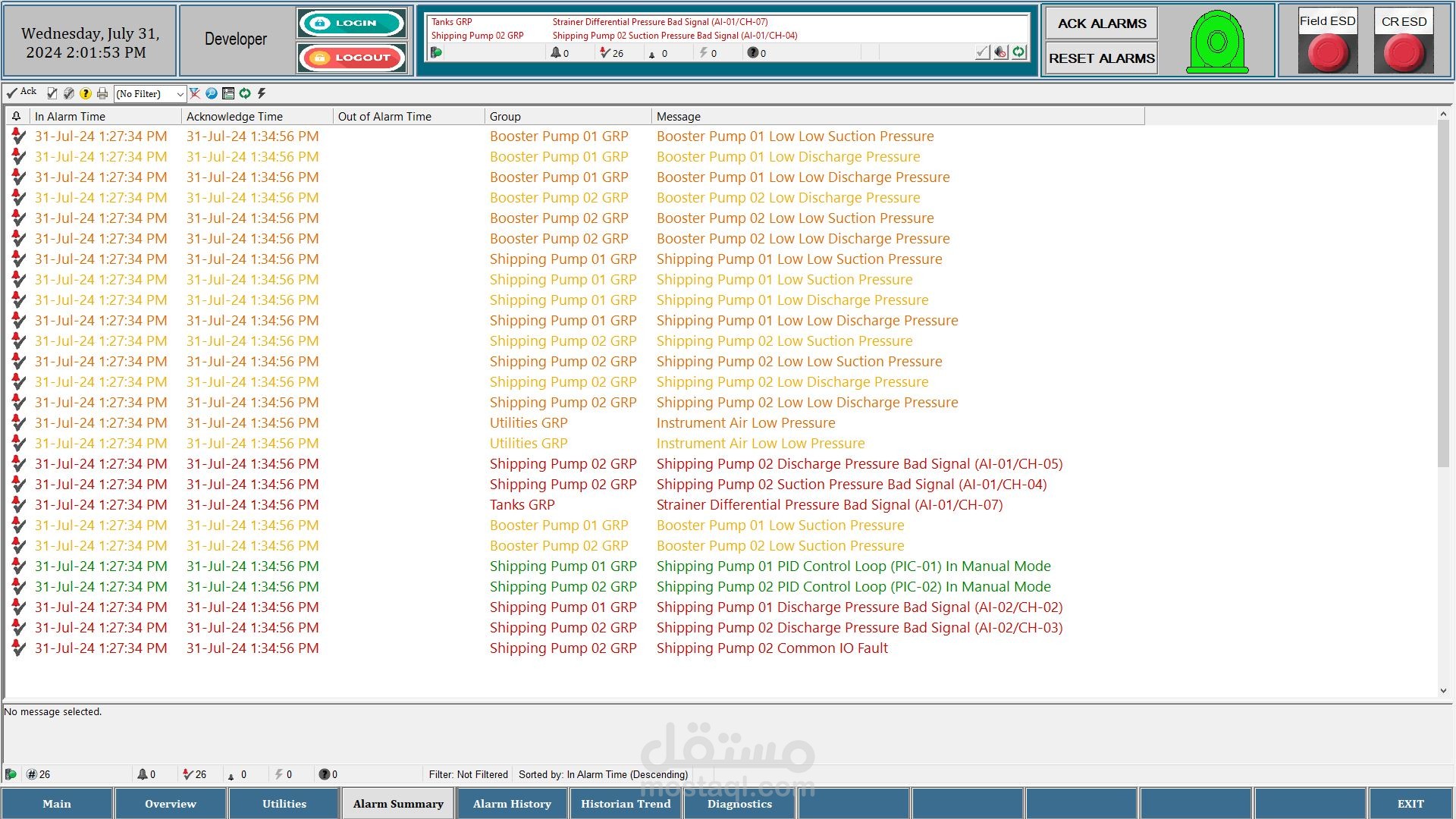Click the ACK ALARMS button
The image size is (1456, 819).
1101,24
